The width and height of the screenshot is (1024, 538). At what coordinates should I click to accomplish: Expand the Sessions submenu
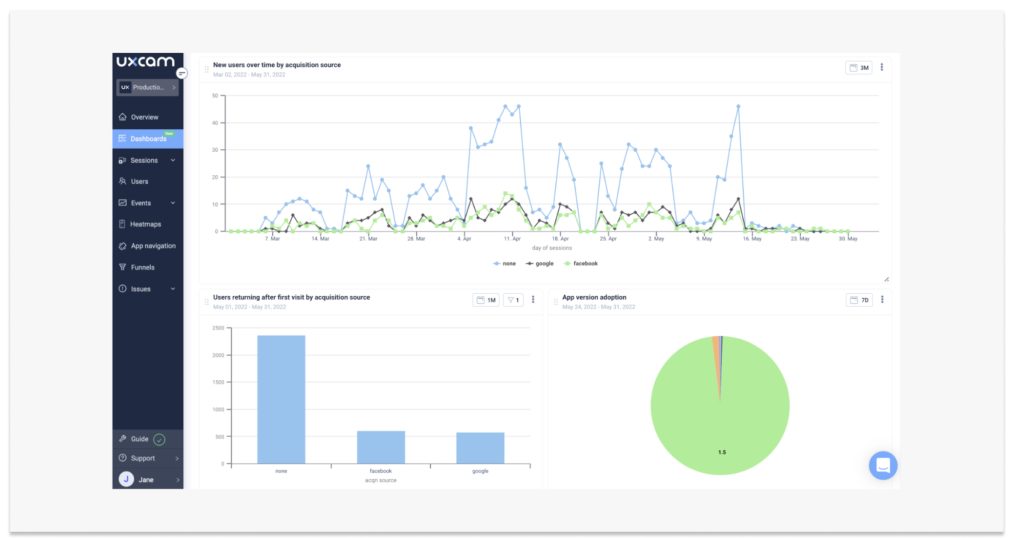point(172,160)
